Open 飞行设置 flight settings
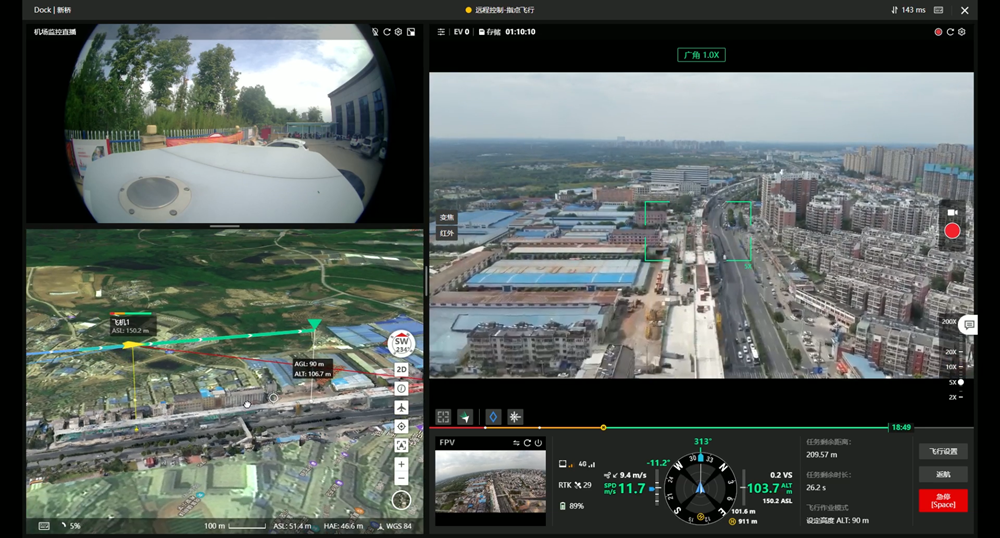 tap(943, 451)
